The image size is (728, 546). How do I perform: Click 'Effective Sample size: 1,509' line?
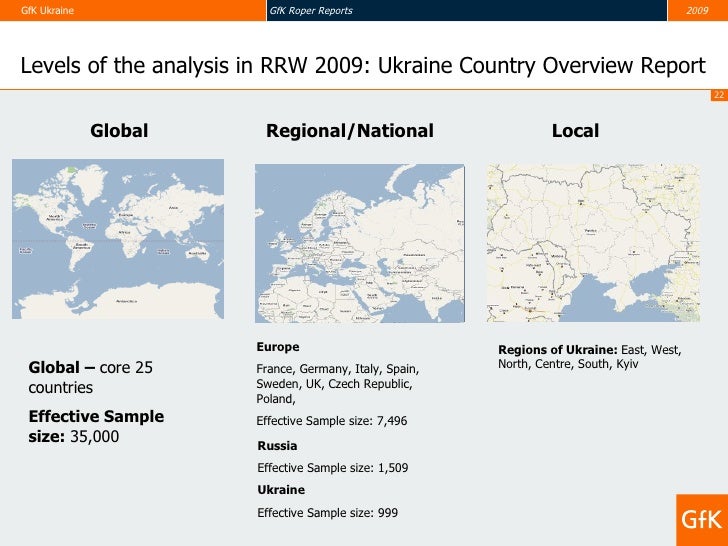click(x=333, y=468)
